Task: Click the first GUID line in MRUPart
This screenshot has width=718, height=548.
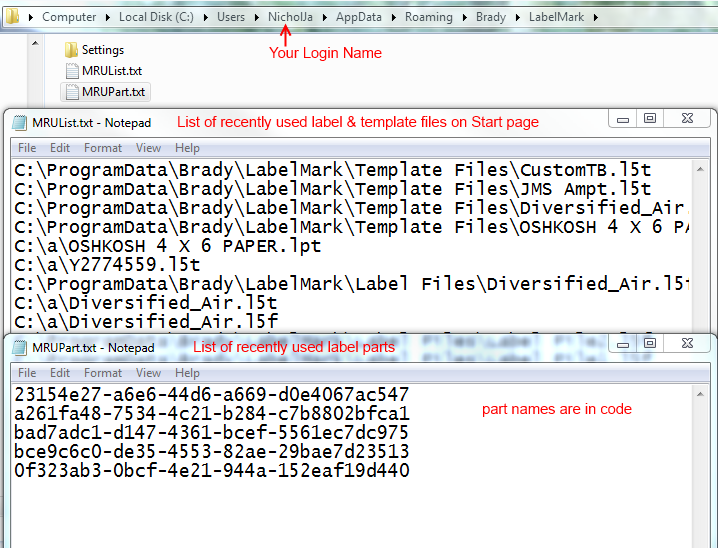Action: (x=211, y=395)
